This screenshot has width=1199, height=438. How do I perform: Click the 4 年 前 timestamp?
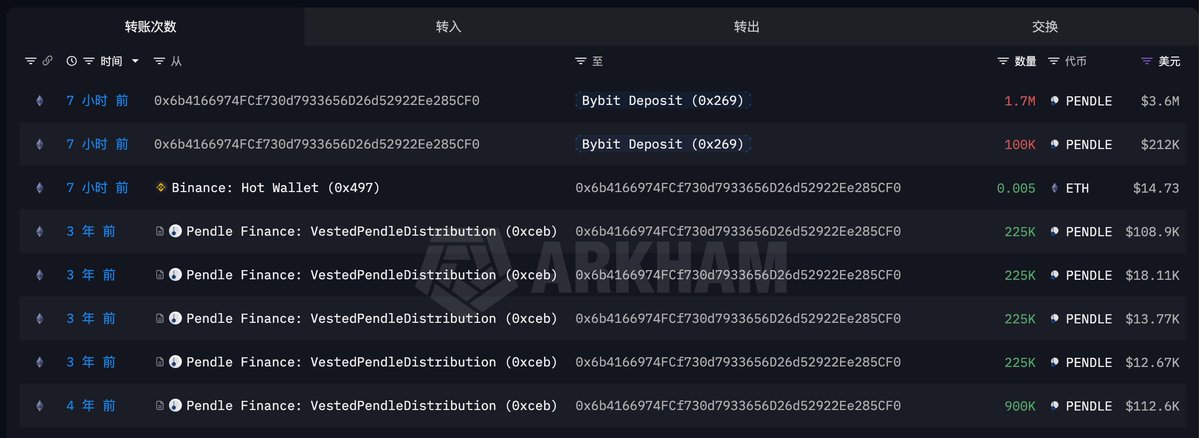(91, 406)
